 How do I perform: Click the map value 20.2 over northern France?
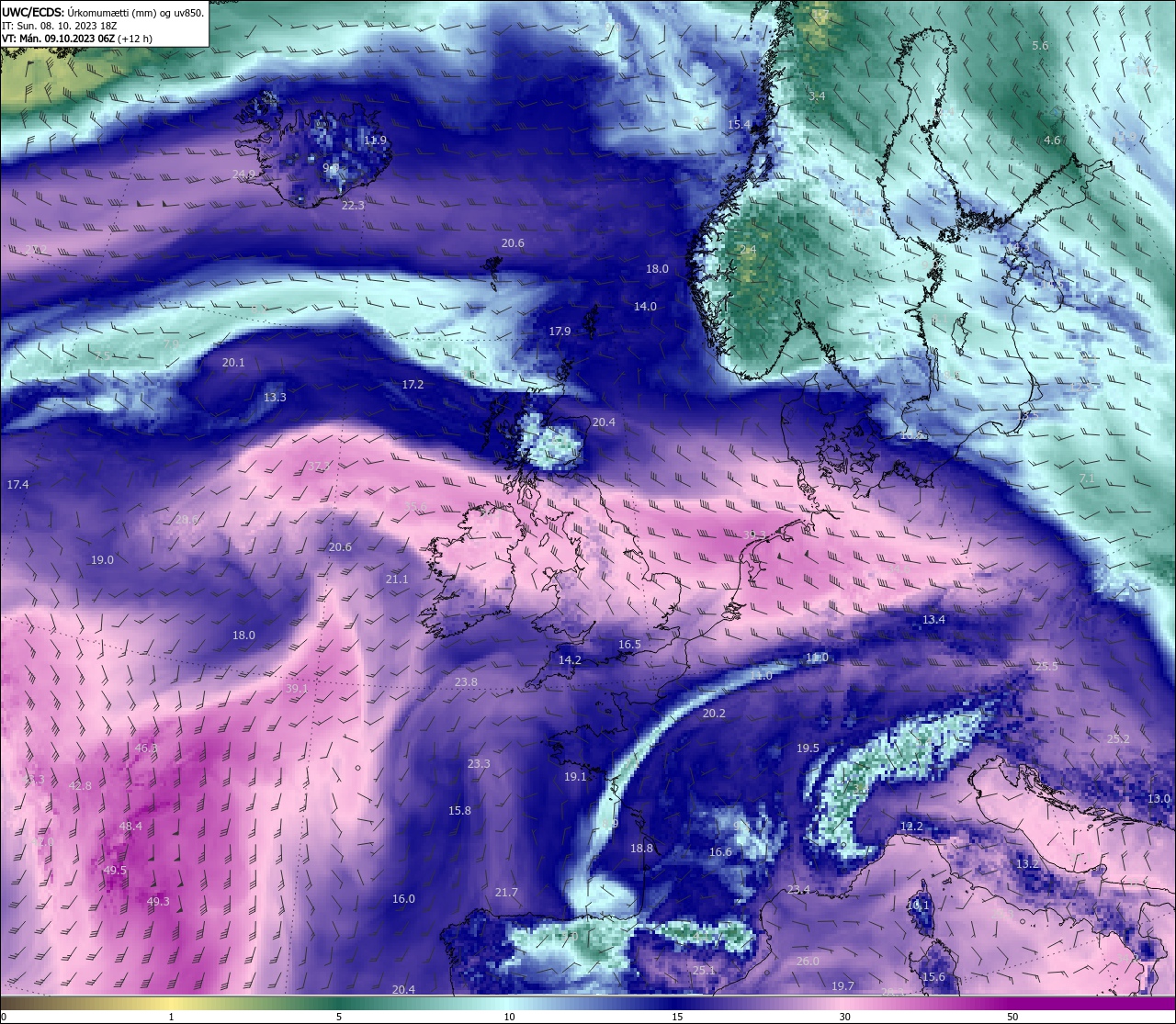714,714
